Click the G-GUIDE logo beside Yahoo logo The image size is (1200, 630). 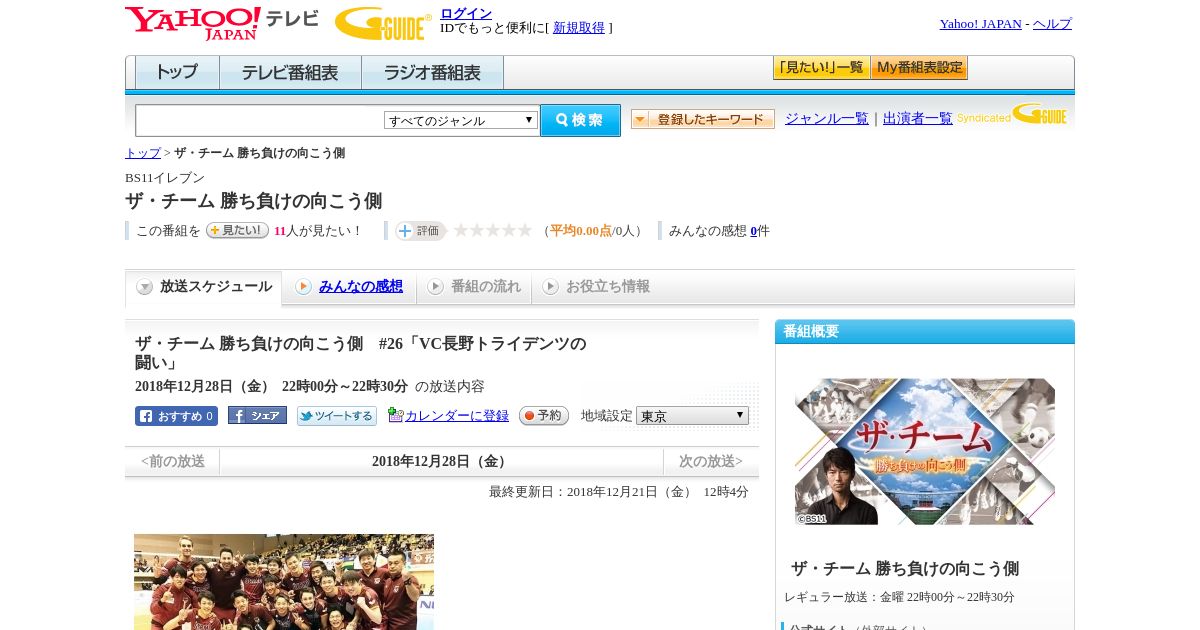tap(383, 24)
